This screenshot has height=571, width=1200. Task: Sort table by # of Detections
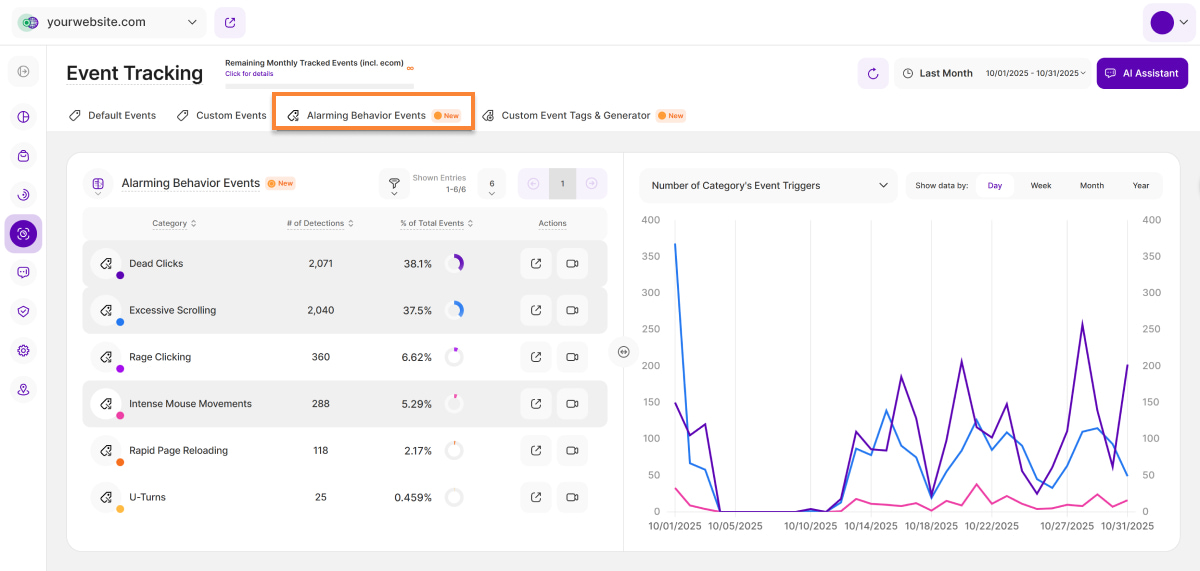(x=320, y=223)
